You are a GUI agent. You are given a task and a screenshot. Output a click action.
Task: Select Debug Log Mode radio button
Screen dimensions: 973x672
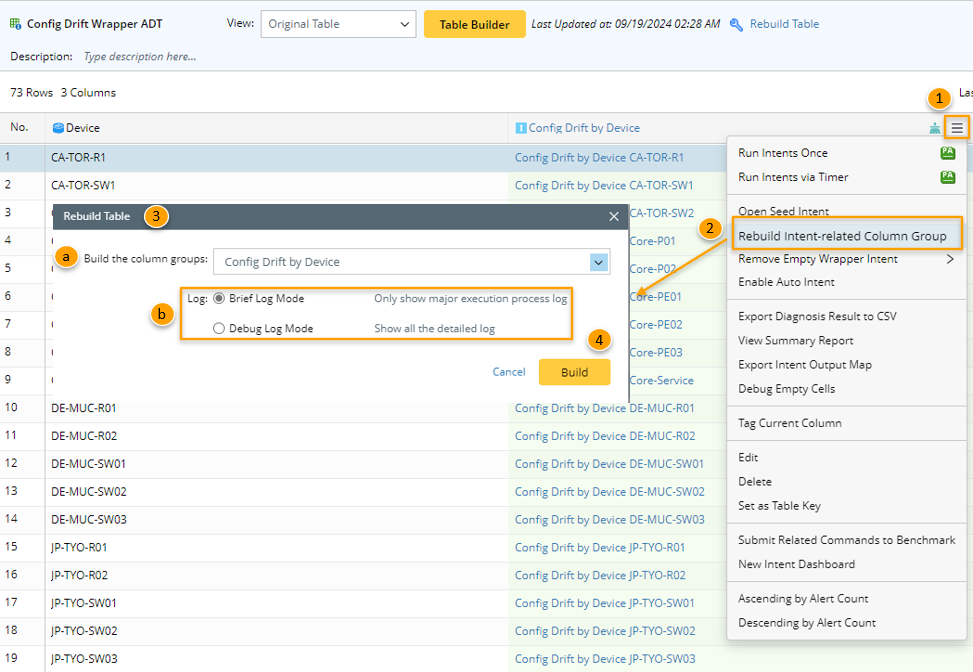(x=219, y=329)
